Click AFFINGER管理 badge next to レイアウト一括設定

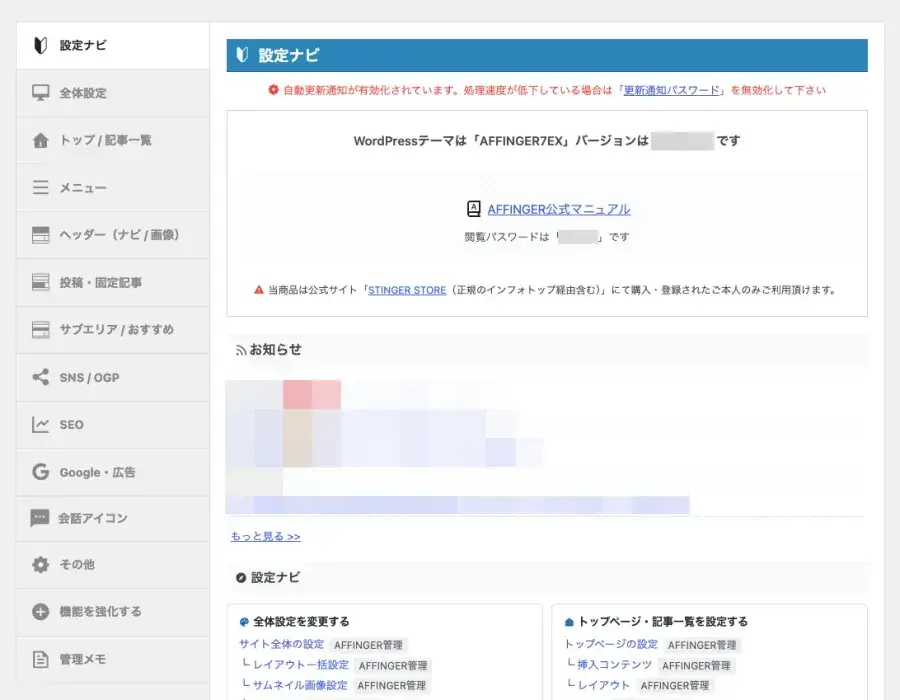(x=393, y=666)
